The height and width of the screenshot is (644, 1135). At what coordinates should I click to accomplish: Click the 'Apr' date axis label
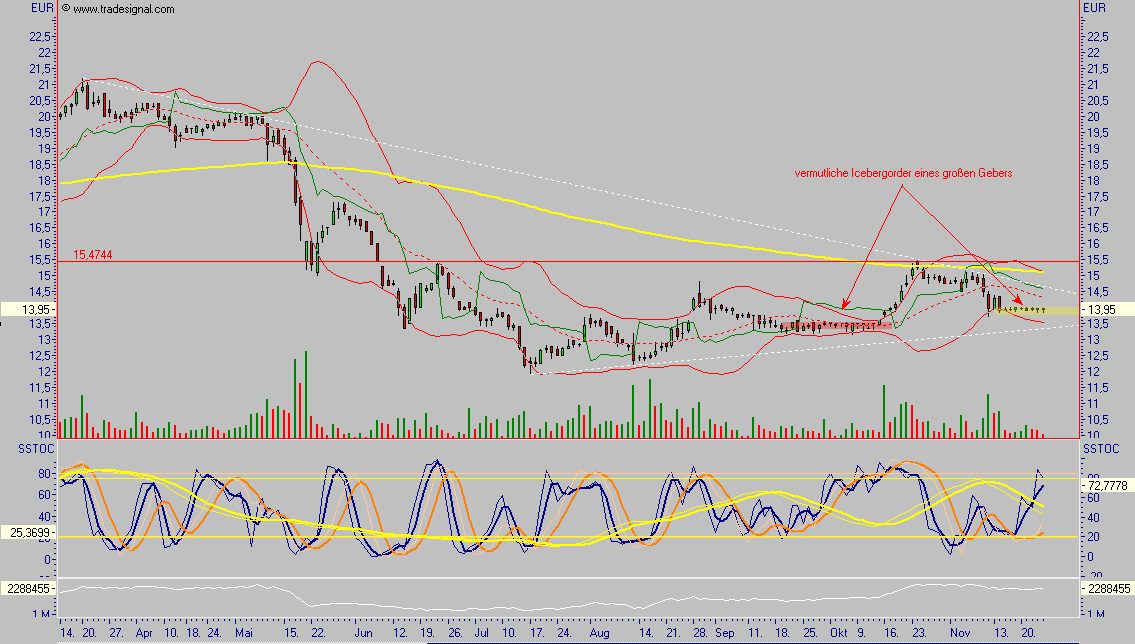click(x=144, y=632)
